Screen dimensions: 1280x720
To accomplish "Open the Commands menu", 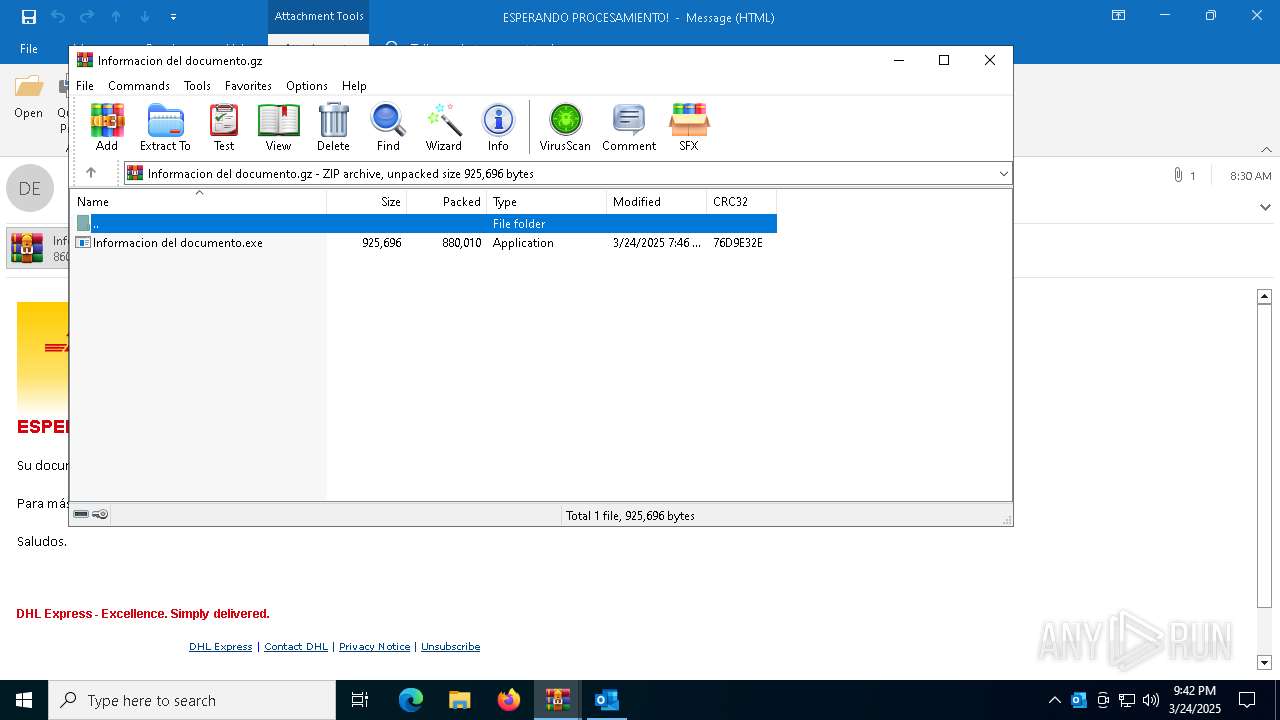I will pyautogui.click(x=139, y=86).
